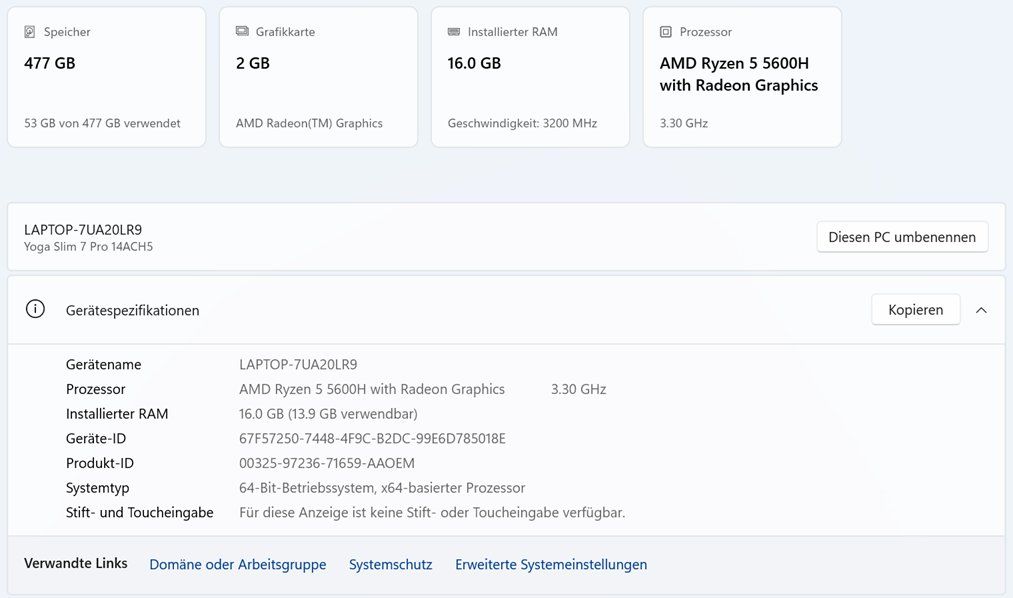Click 'AMD Ryzen 5 5600H with Radeon Graphics' card title
This screenshot has width=1013, height=598.
tap(738, 74)
